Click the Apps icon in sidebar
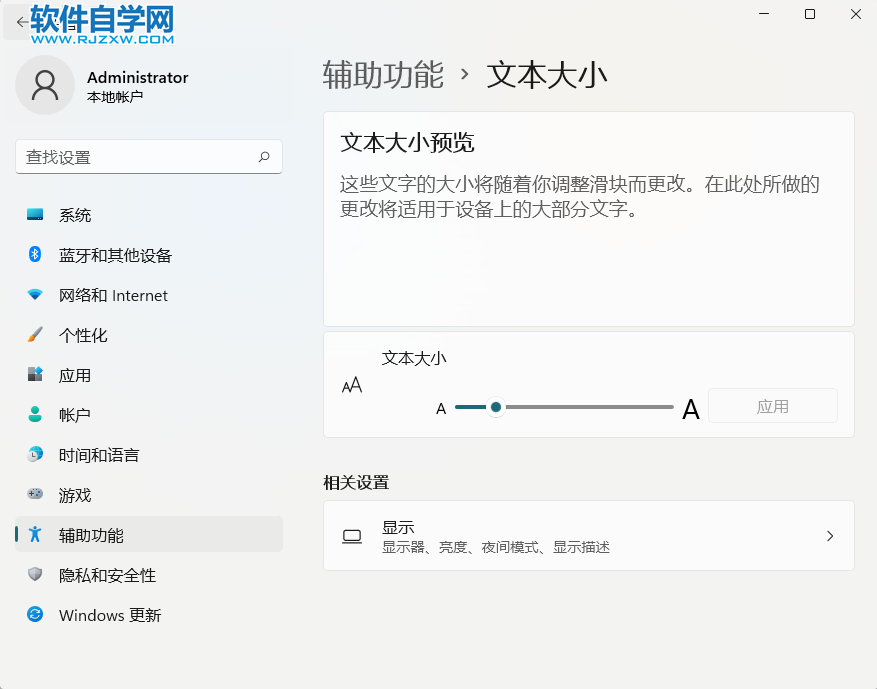Viewport: 877px width, 689px height. 35,375
